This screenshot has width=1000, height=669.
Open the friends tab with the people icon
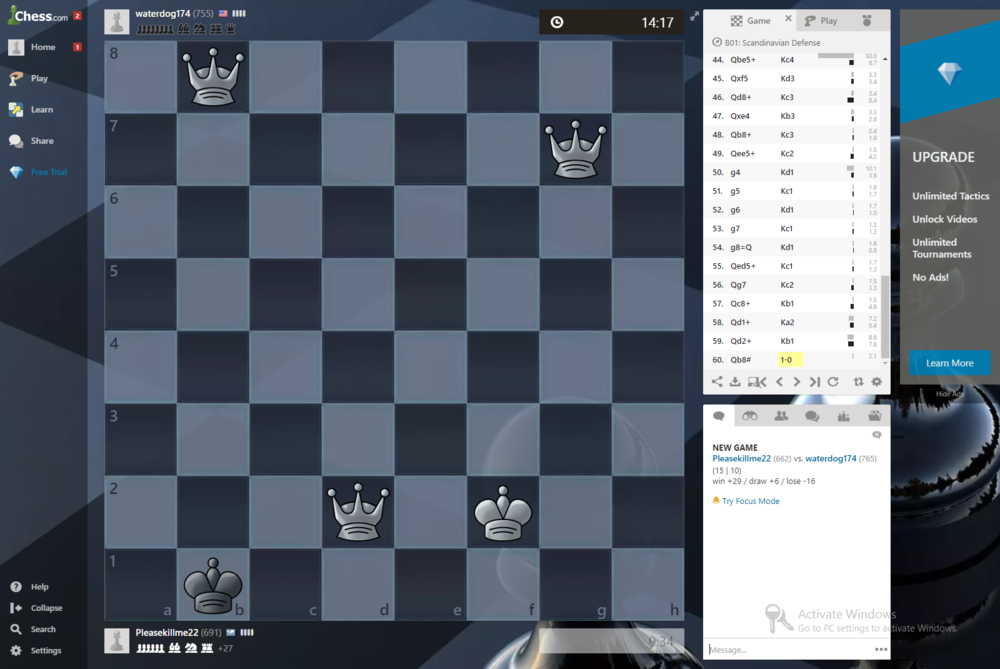[x=781, y=416]
